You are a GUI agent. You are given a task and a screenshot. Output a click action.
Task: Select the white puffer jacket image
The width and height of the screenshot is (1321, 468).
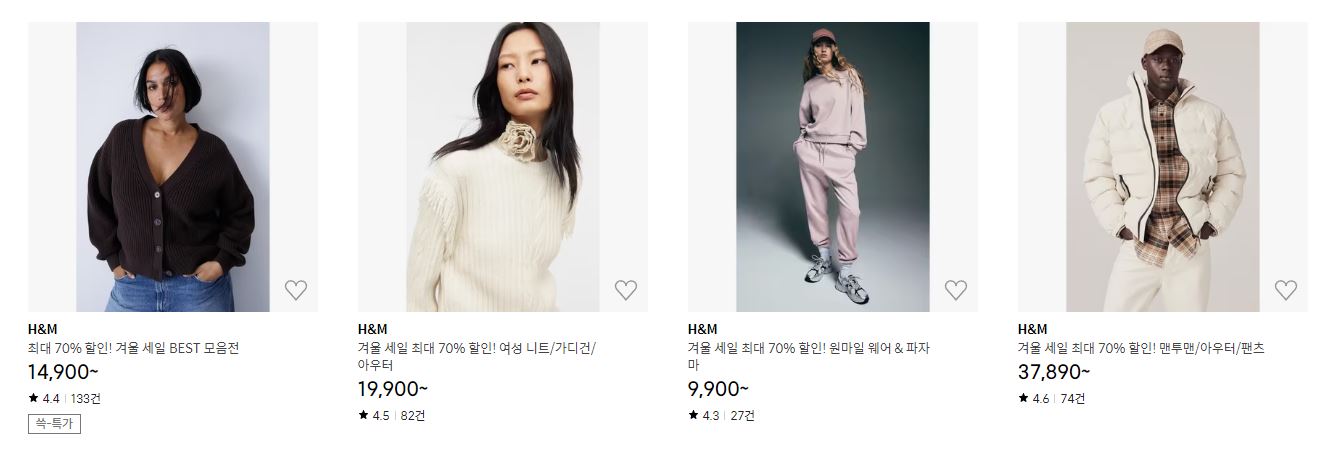tap(1163, 167)
